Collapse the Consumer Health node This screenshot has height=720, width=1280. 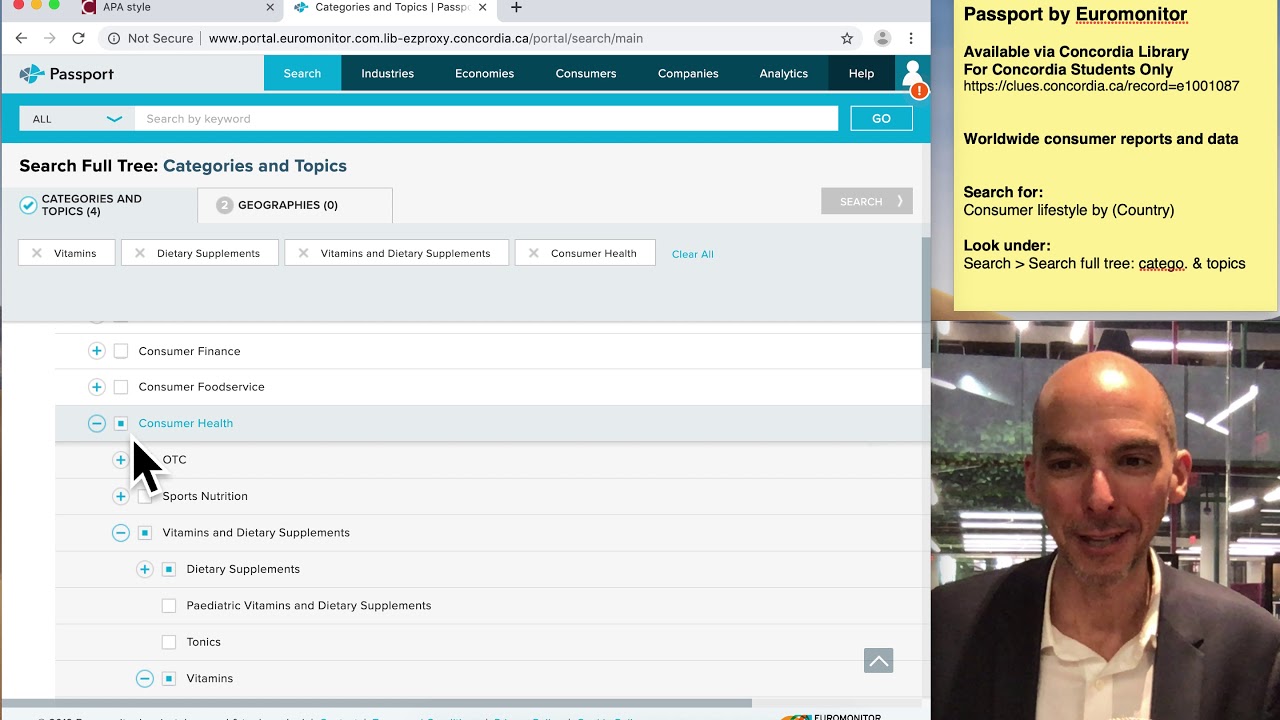point(97,424)
